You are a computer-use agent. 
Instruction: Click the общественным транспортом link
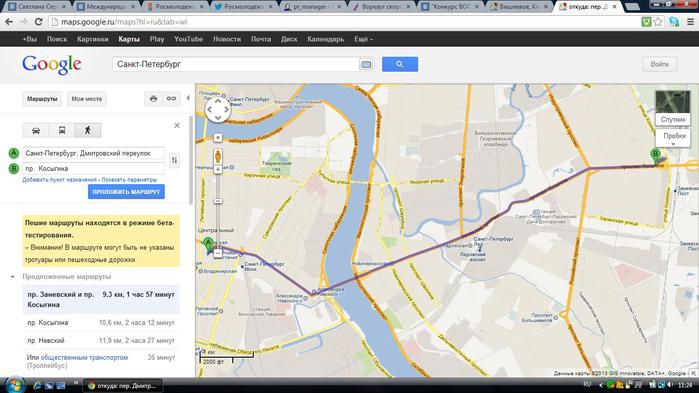pyautogui.click(x=84, y=357)
